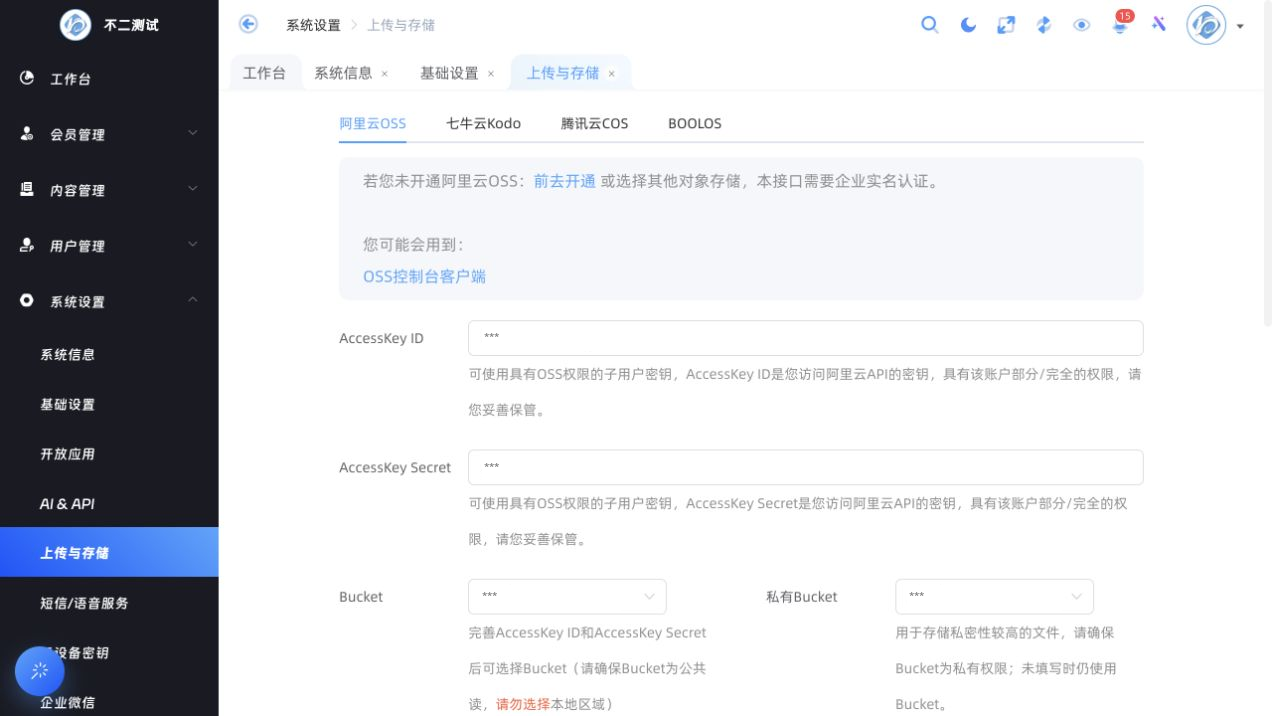Viewport: 1272px width, 716px height.
Task: Click the 不二测试 site title
Action: click(x=131, y=25)
